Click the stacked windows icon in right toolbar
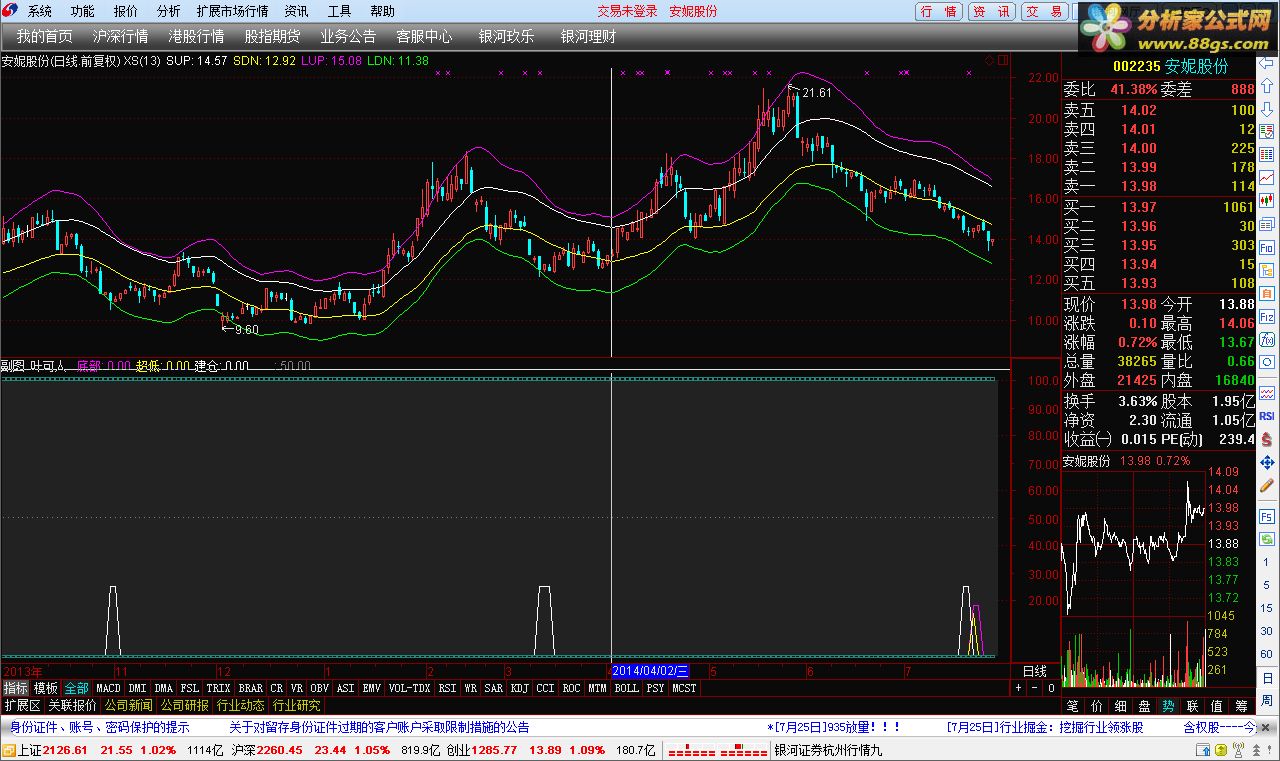The image size is (1280, 761). (1266, 223)
